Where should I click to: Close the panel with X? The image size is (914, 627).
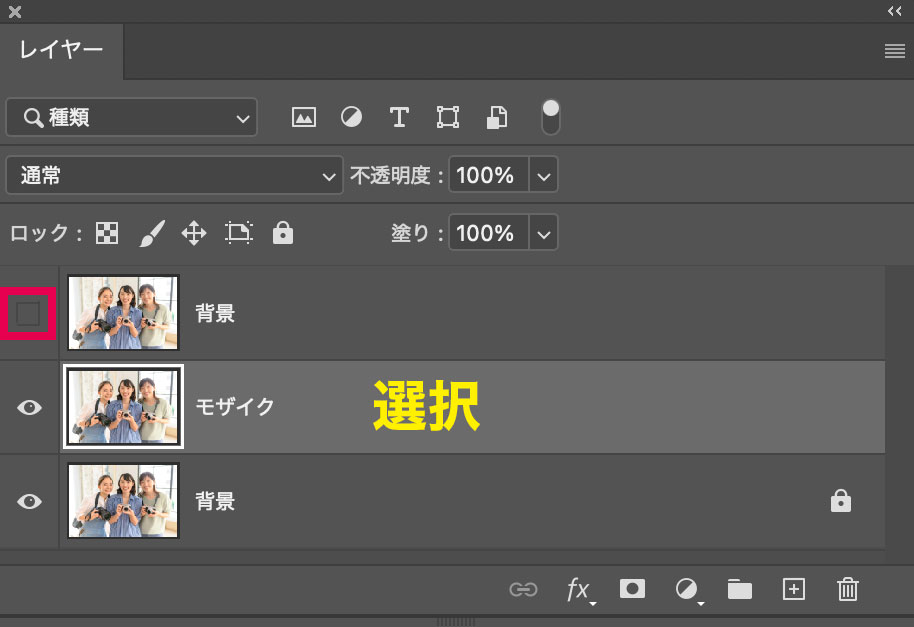point(15,12)
